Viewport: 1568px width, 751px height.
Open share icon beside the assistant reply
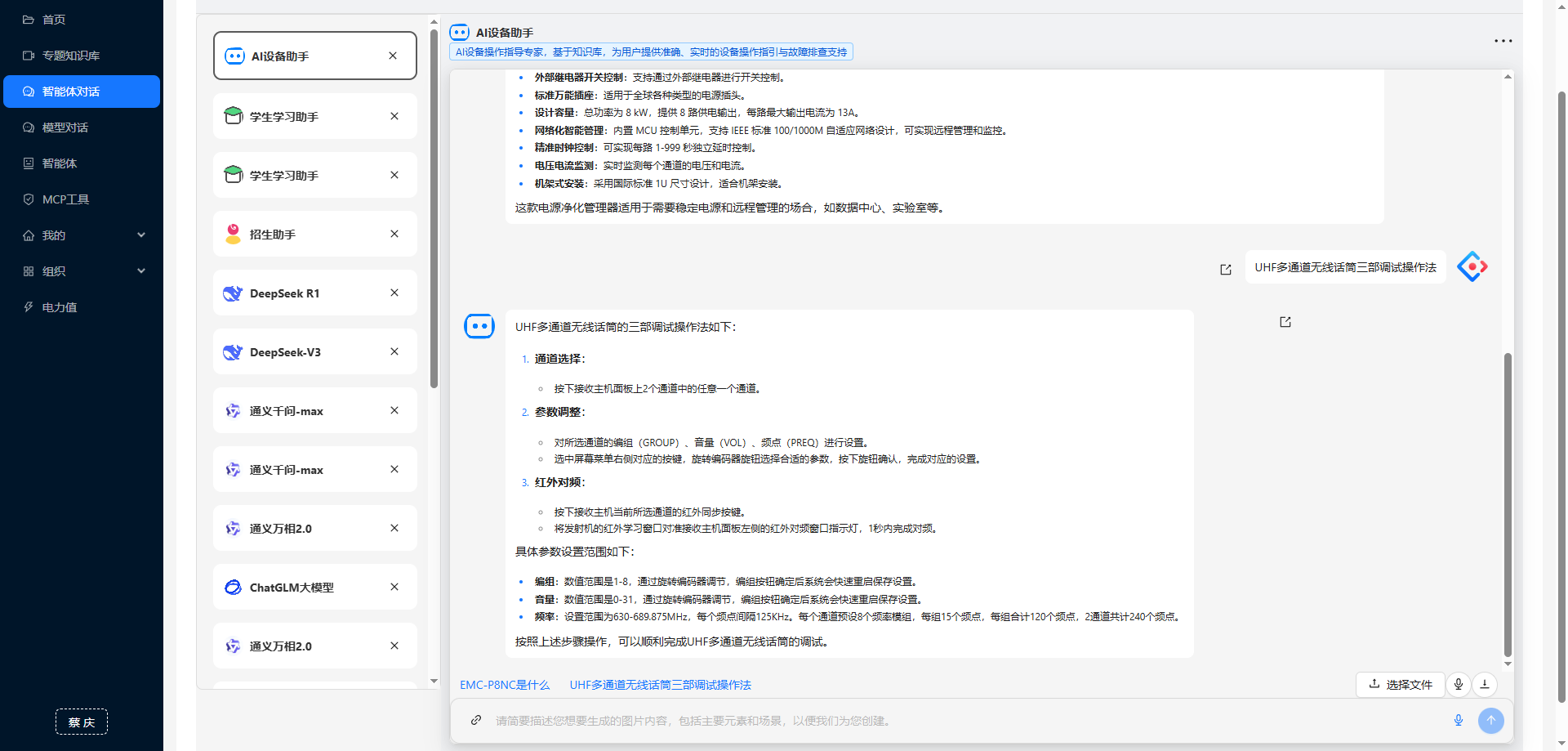1285,322
